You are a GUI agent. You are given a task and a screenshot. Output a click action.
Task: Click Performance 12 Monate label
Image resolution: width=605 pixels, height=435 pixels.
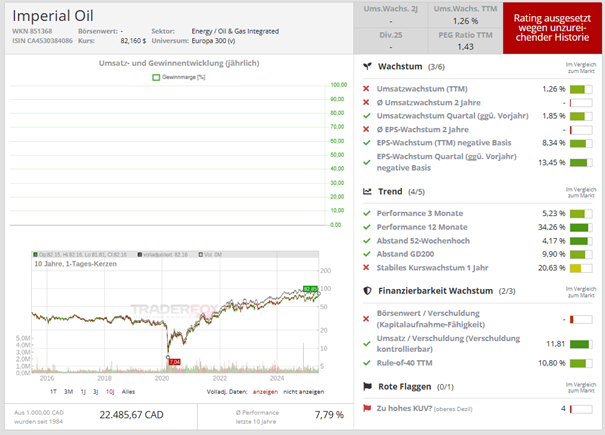point(422,227)
